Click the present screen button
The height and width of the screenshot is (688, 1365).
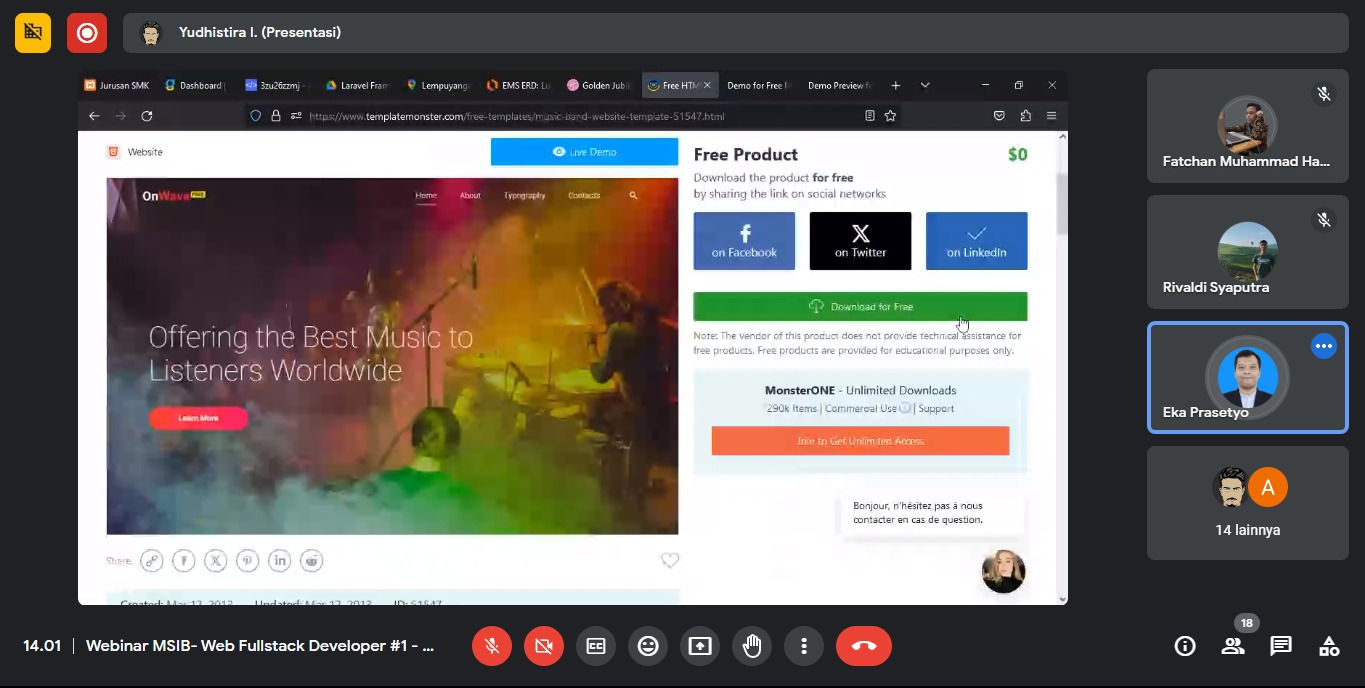pyautogui.click(x=699, y=646)
